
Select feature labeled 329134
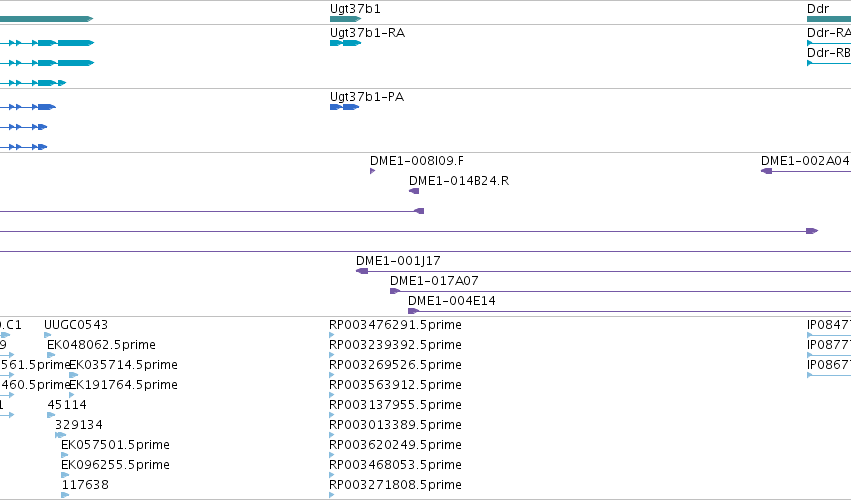point(79,425)
